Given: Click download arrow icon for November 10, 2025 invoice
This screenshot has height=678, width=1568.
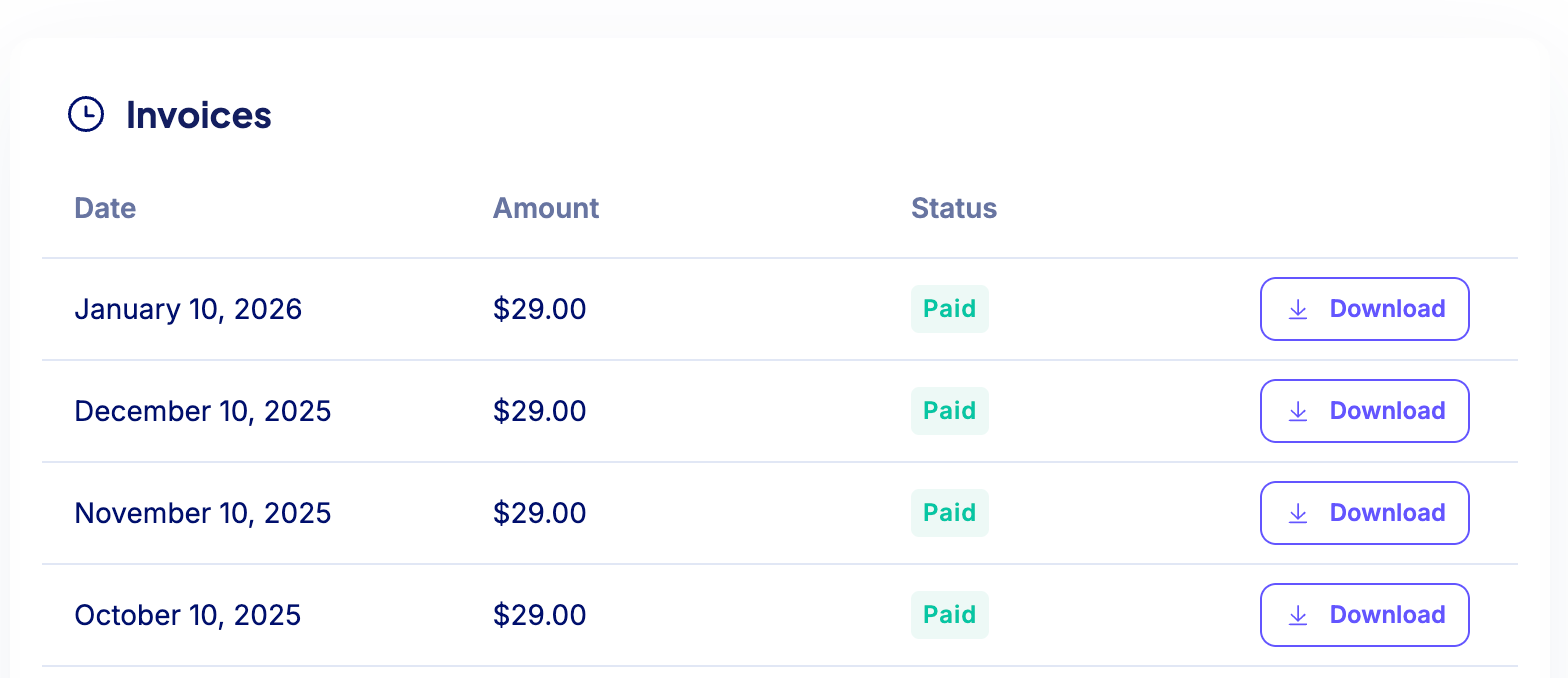Looking at the screenshot, I should (x=1298, y=513).
